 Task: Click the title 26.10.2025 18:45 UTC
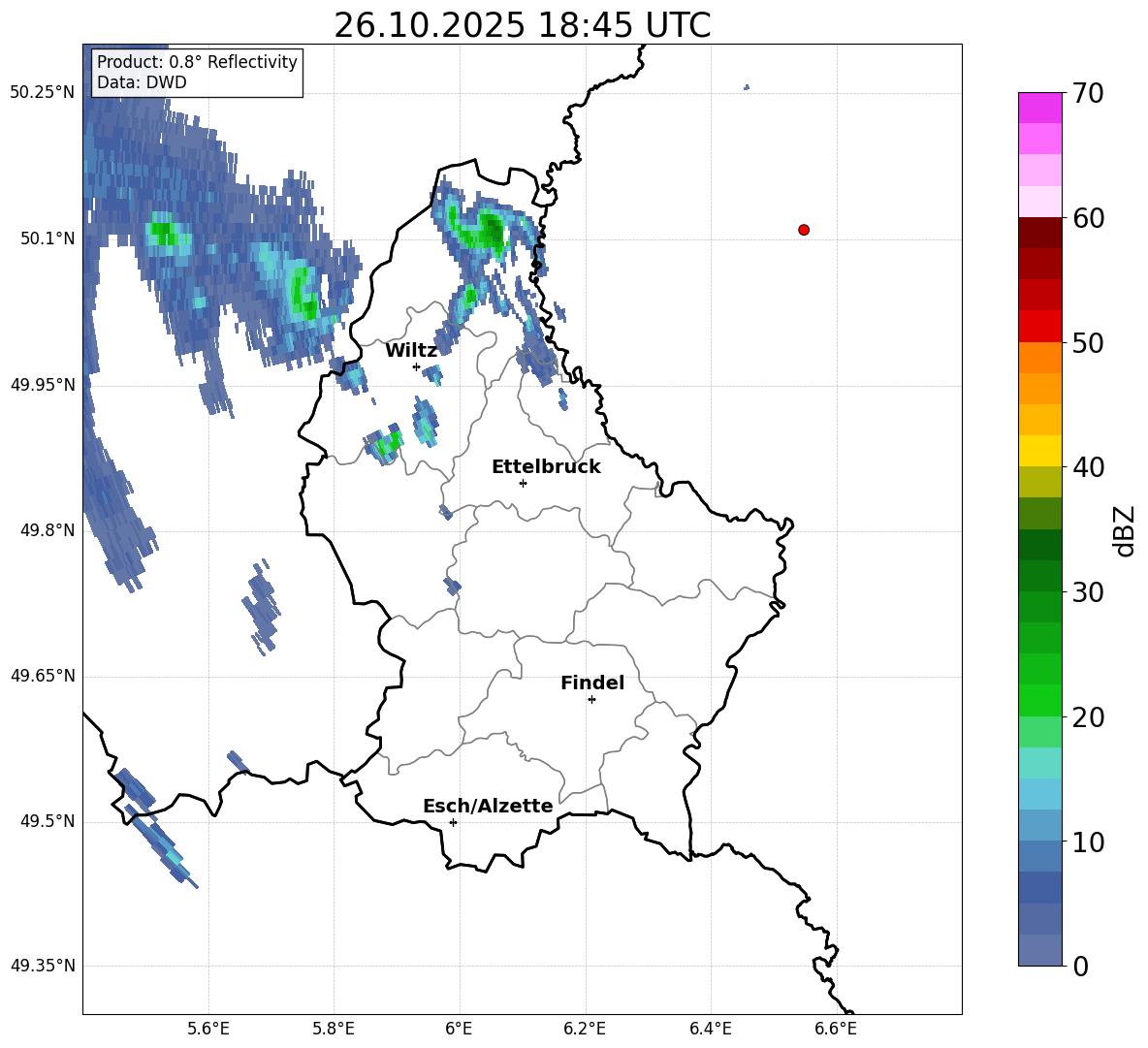click(x=522, y=25)
